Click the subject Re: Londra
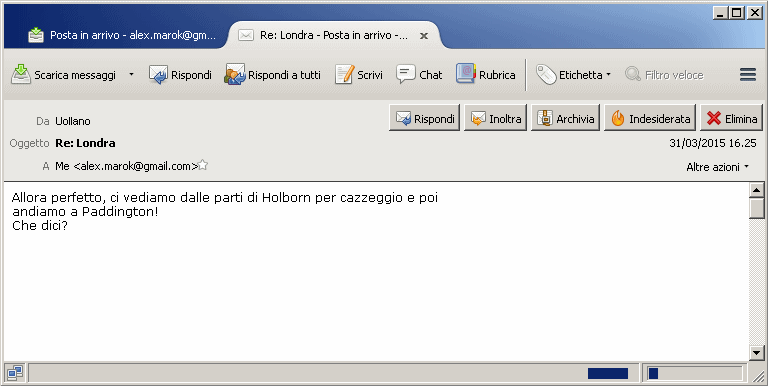 pos(85,143)
